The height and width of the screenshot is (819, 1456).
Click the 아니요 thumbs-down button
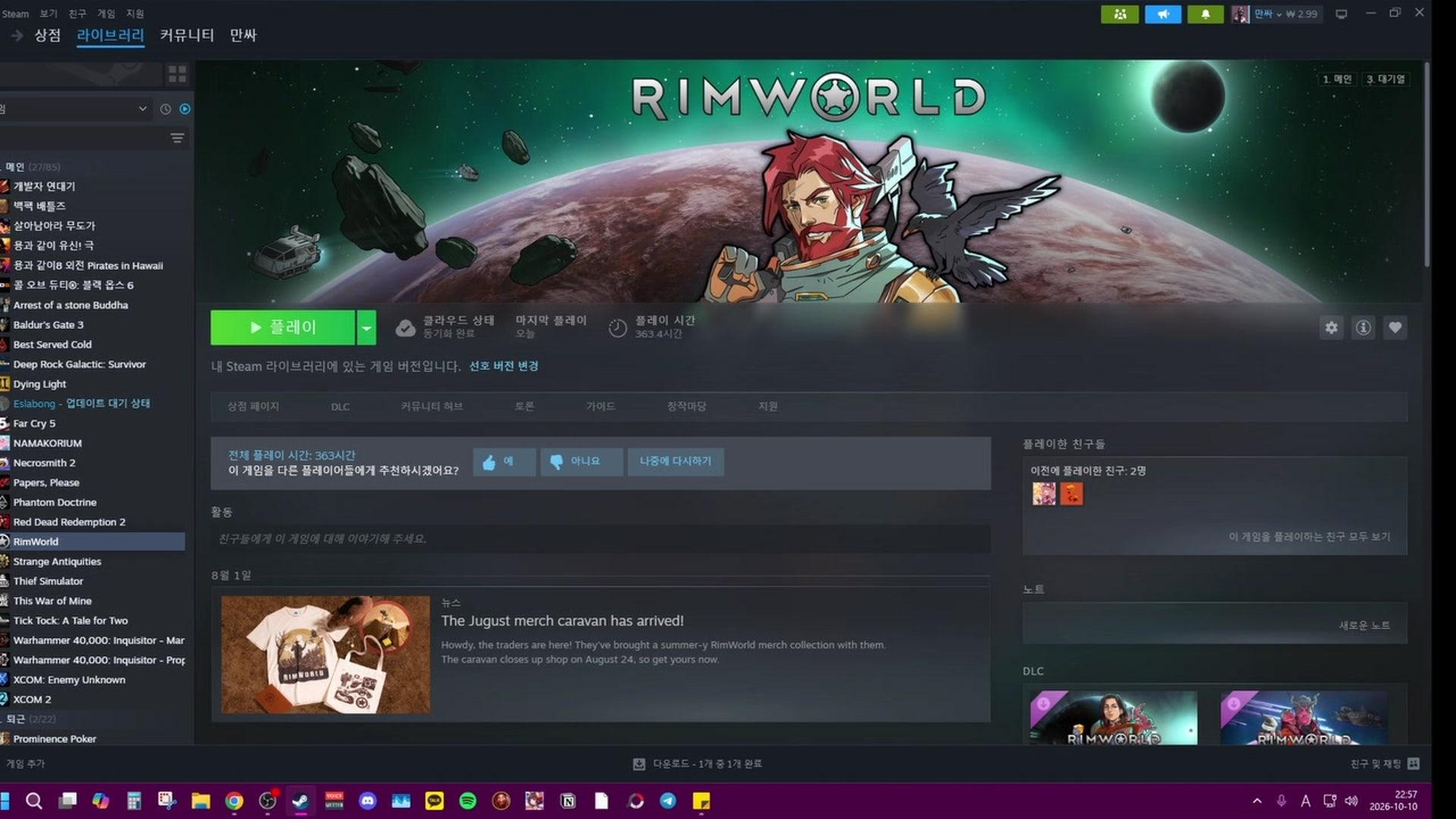click(x=582, y=462)
